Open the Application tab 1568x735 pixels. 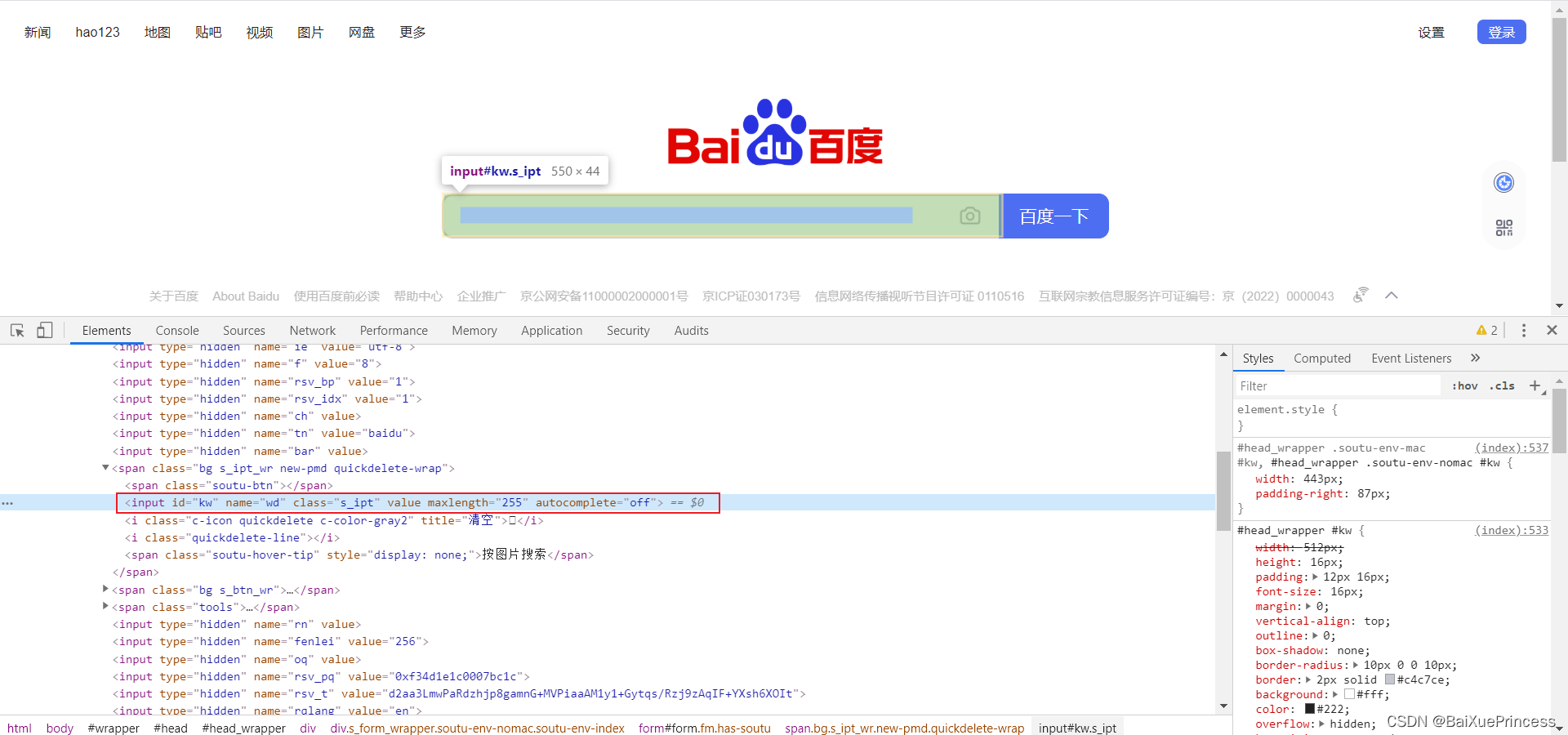tap(551, 330)
